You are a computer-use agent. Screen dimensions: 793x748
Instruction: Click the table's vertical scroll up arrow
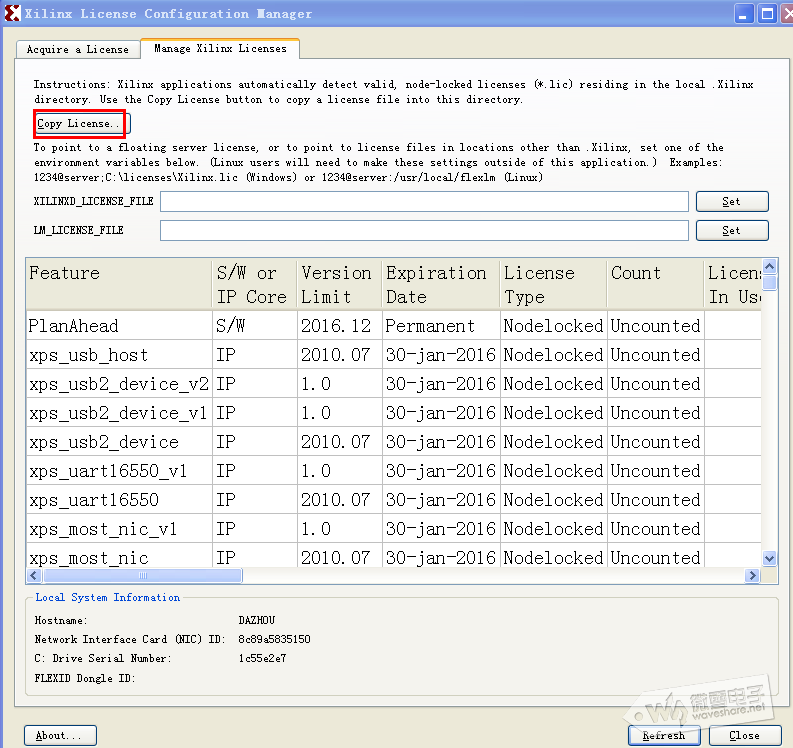(770, 266)
